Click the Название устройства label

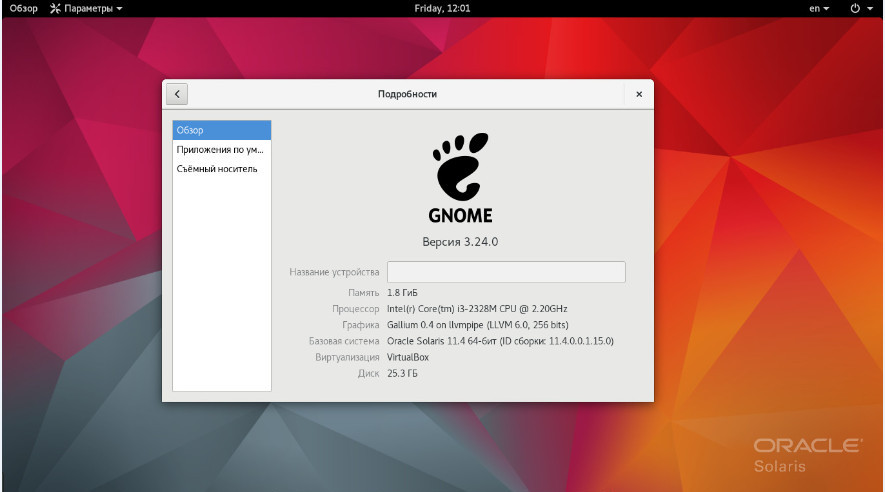coord(334,272)
